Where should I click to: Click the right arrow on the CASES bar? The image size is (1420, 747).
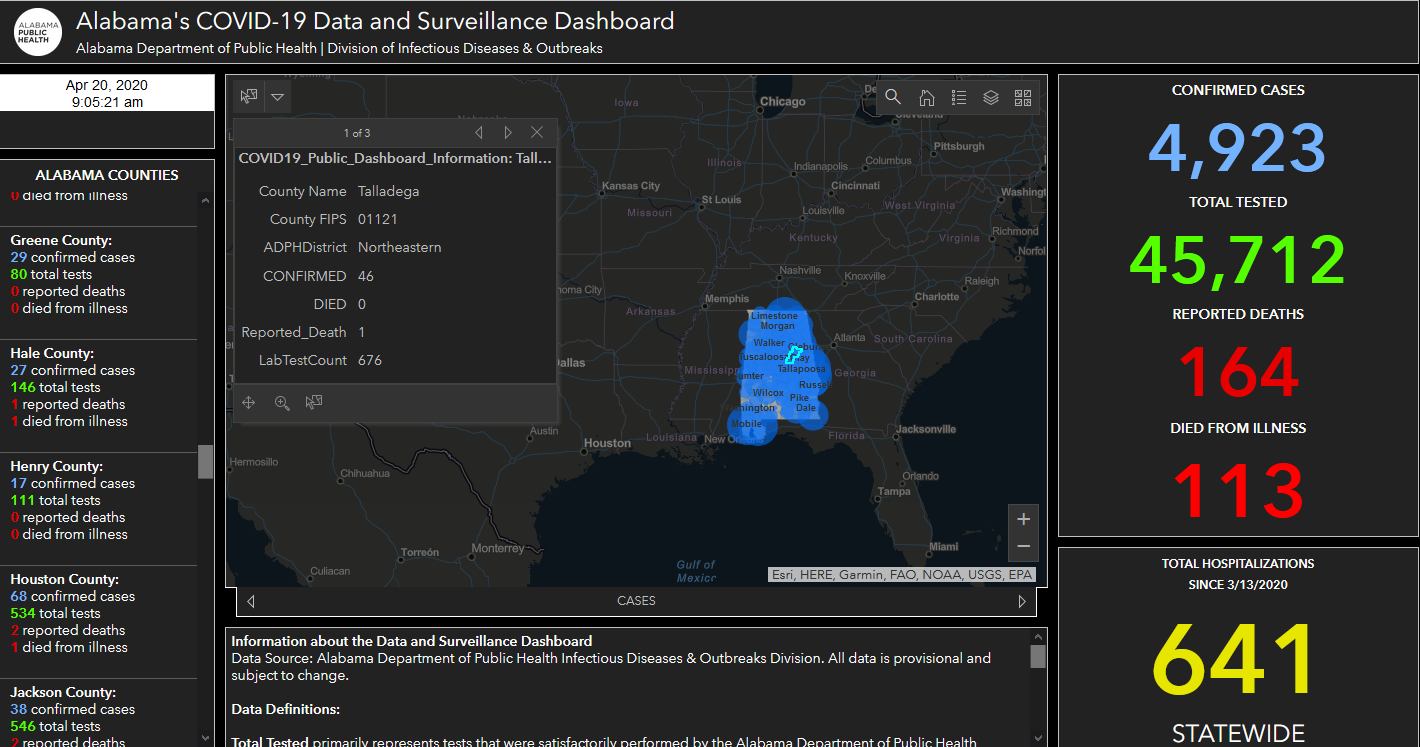pyautogui.click(x=1021, y=600)
